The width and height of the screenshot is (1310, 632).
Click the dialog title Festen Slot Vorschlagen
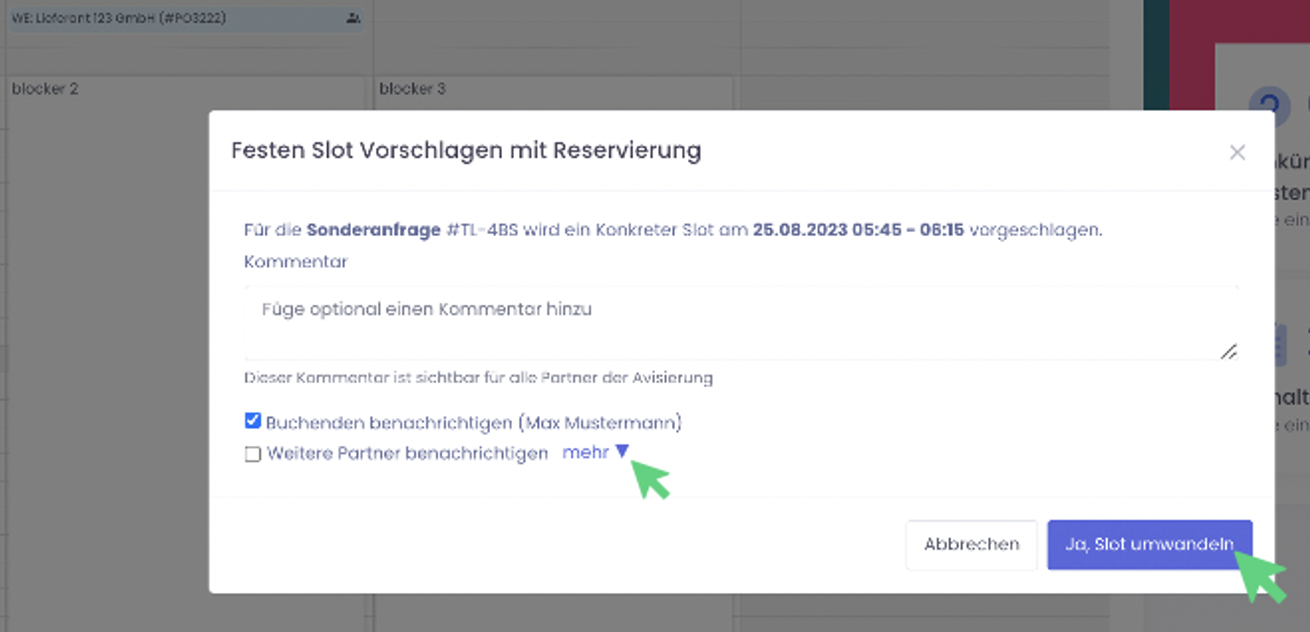click(x=466, y=151)
